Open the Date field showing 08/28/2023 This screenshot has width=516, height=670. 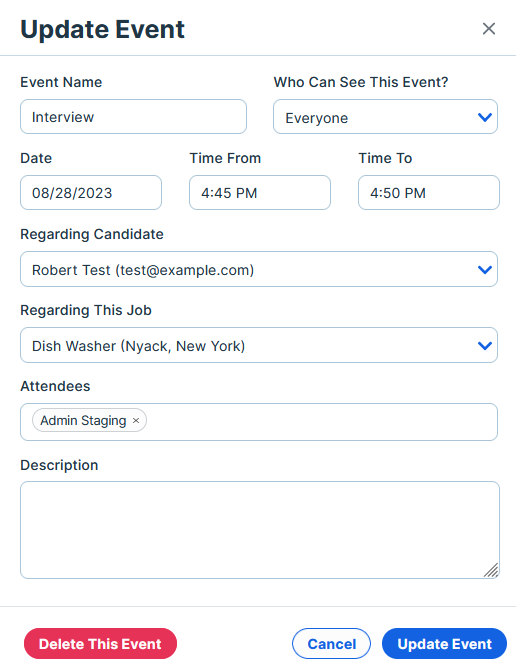(91, 192)
